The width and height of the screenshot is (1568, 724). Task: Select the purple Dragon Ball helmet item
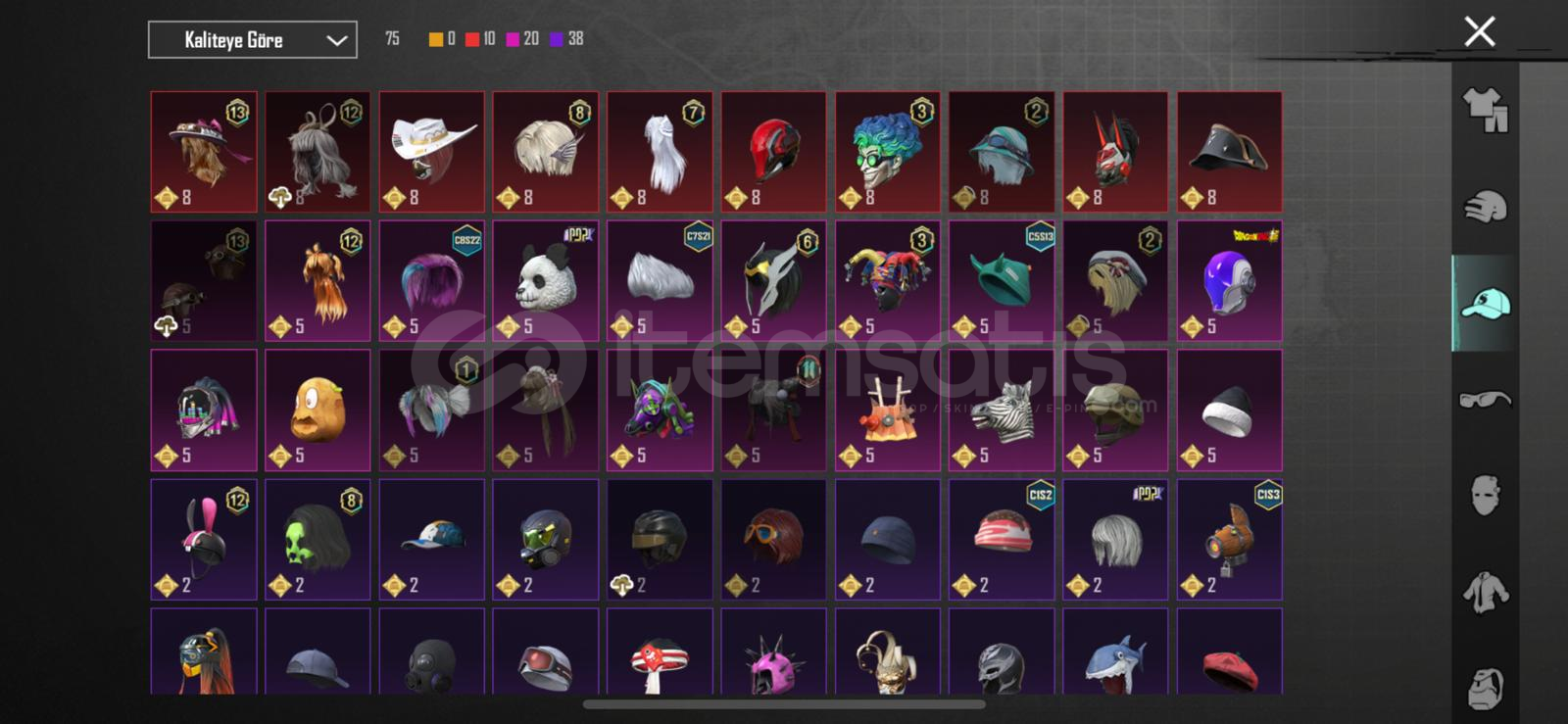click(1229, 281)
